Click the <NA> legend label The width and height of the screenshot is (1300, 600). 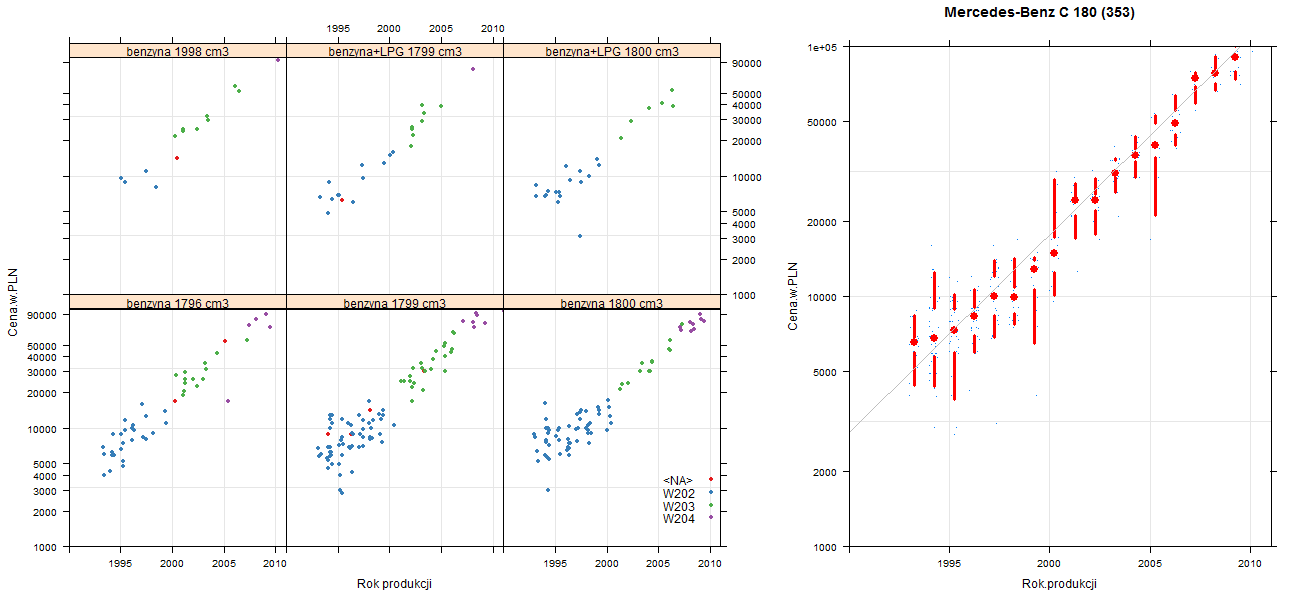point(678,481)
